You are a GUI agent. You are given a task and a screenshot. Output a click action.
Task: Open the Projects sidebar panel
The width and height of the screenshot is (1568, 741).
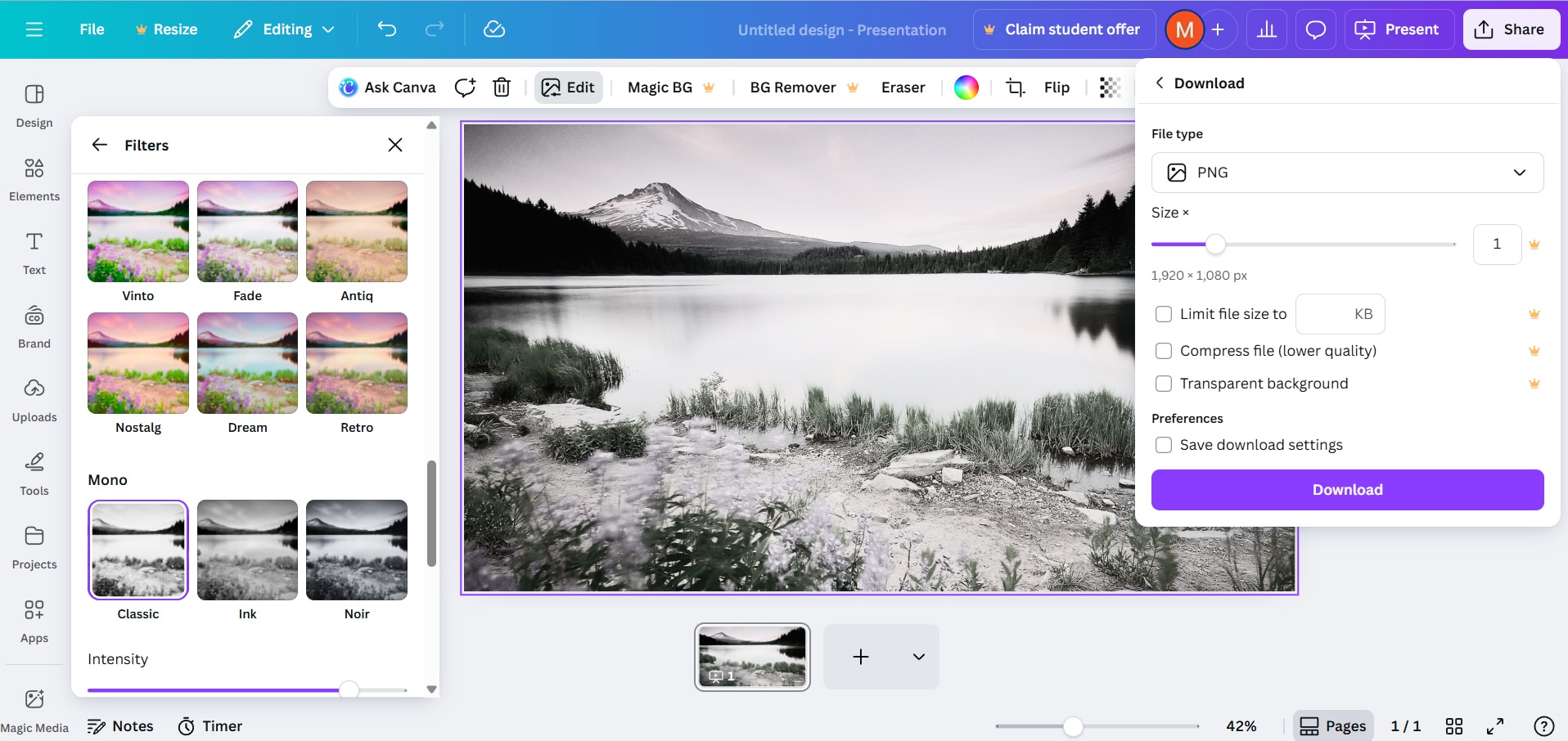tap(34, 547)
